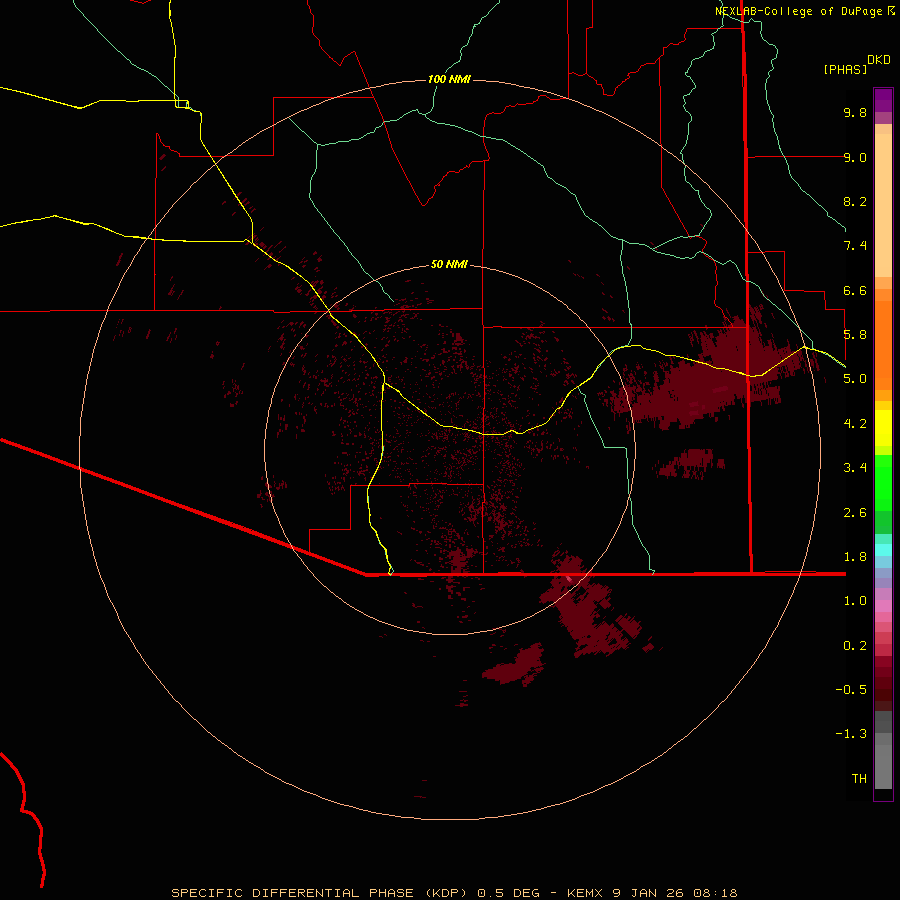
Task: Click the 0.2 value on color scale
Action: pos(855,646)
